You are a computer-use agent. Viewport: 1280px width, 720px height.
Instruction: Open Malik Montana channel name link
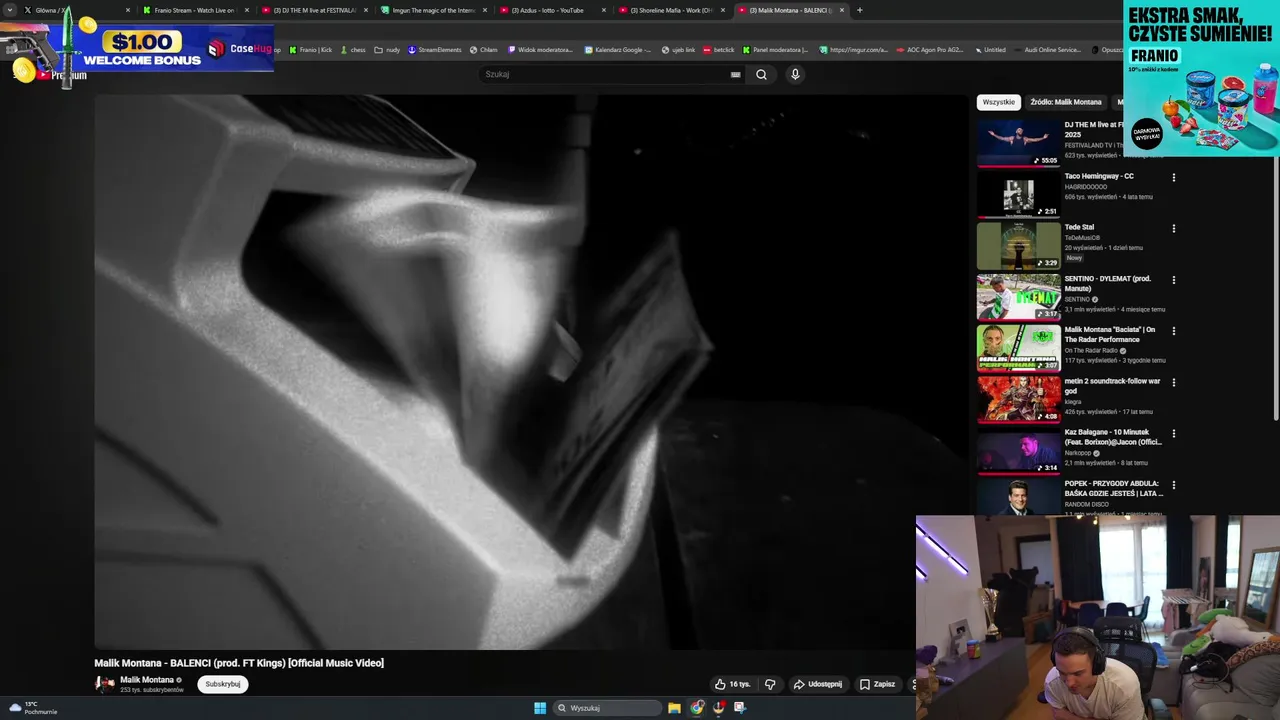[x=147, y=680]
